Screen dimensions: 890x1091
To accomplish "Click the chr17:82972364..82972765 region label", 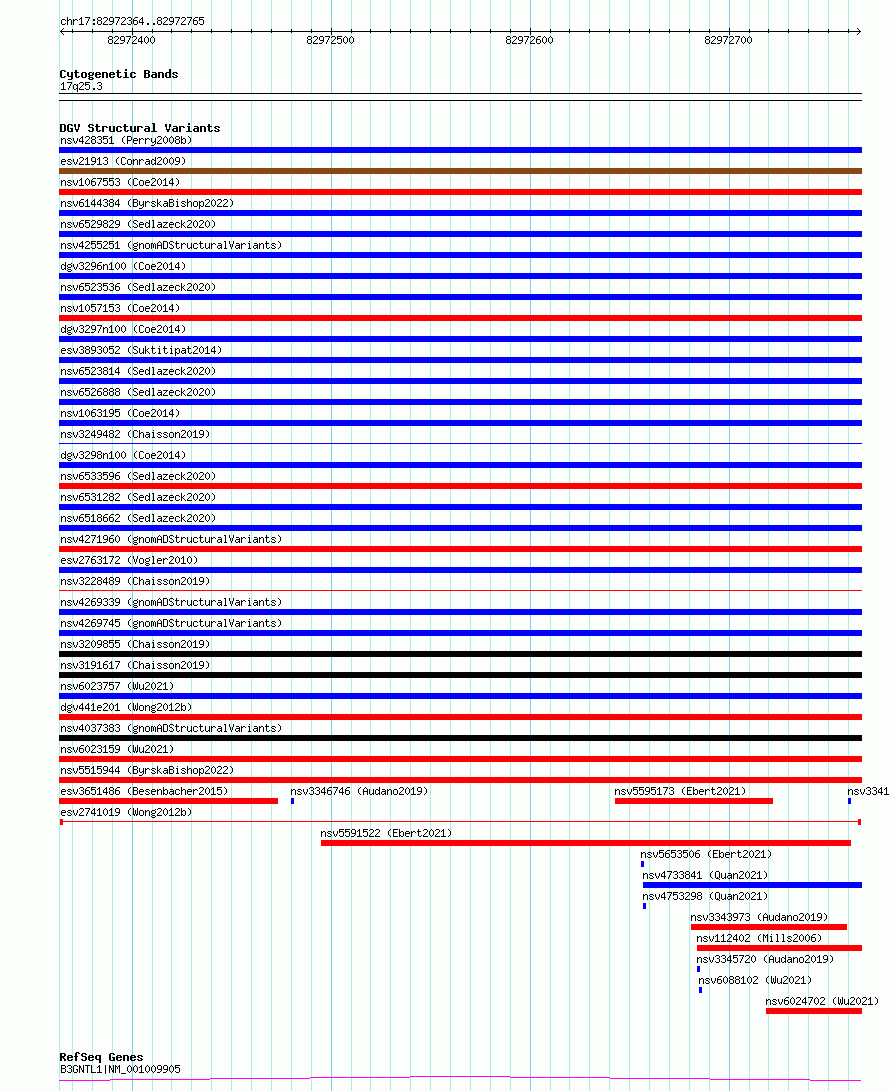I will 132,21.
